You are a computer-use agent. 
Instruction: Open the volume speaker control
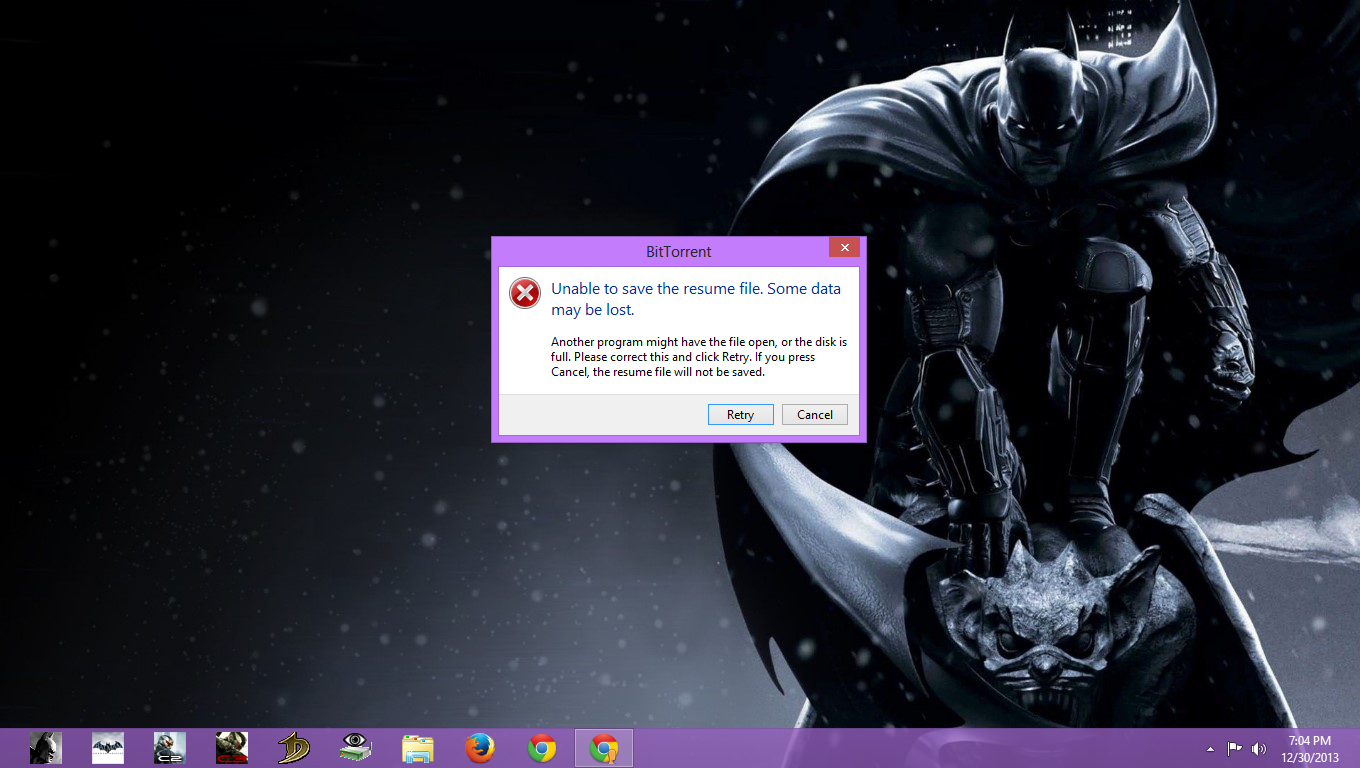(x=1258, y=748)
